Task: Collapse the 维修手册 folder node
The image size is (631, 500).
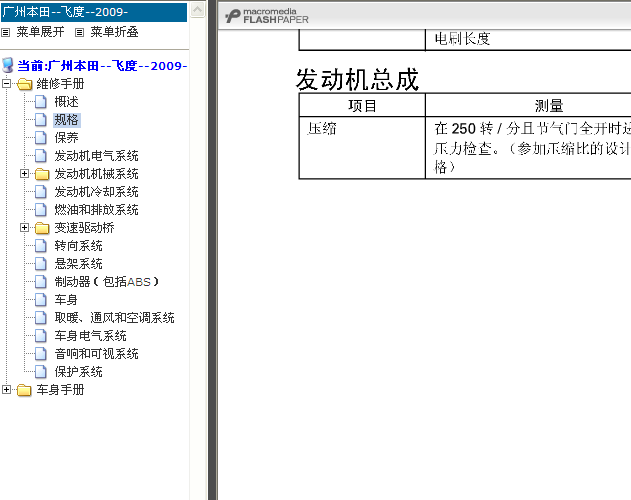Action: click(6, 84)
